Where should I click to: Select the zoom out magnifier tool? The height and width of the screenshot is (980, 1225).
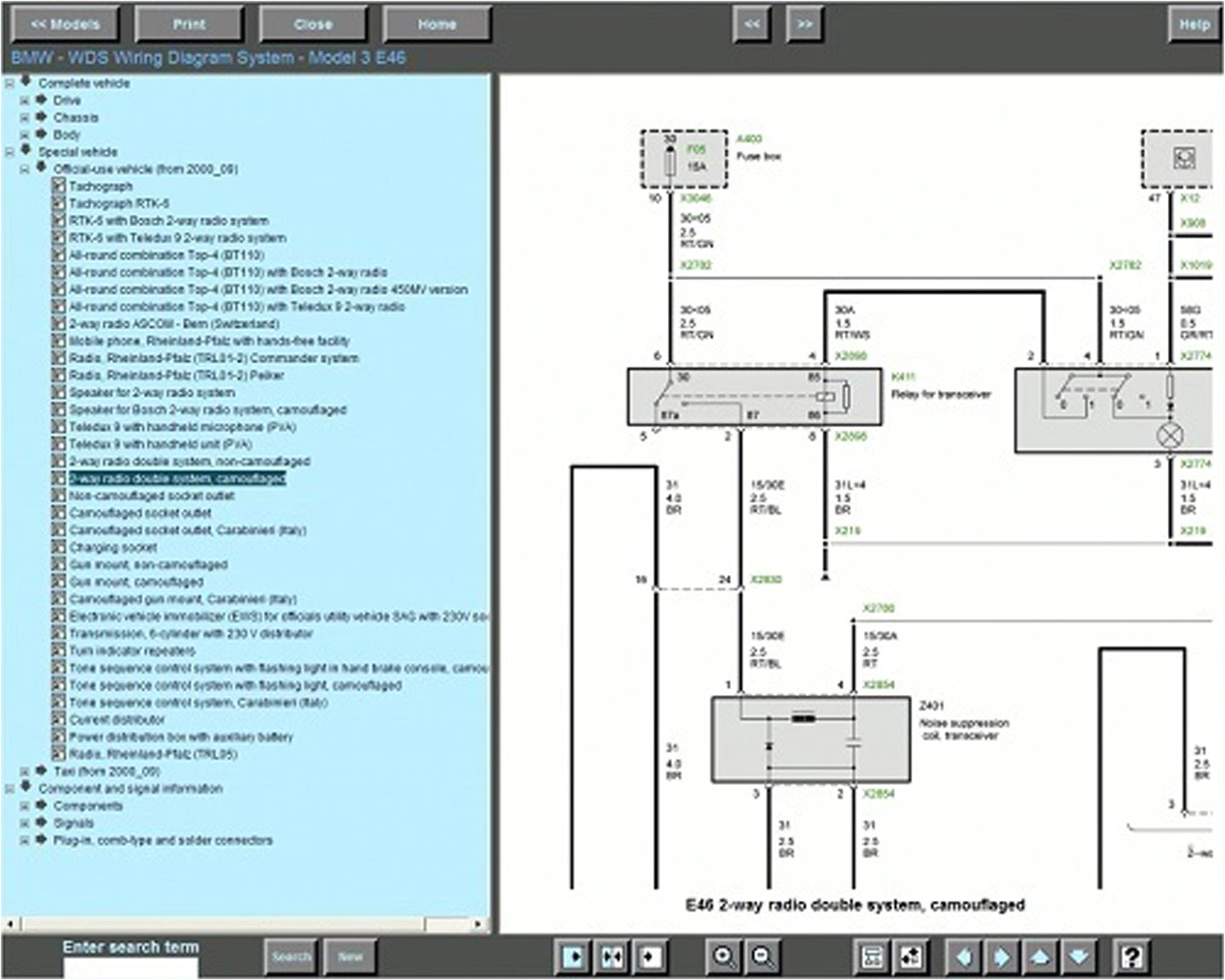(x=760, y=956)
